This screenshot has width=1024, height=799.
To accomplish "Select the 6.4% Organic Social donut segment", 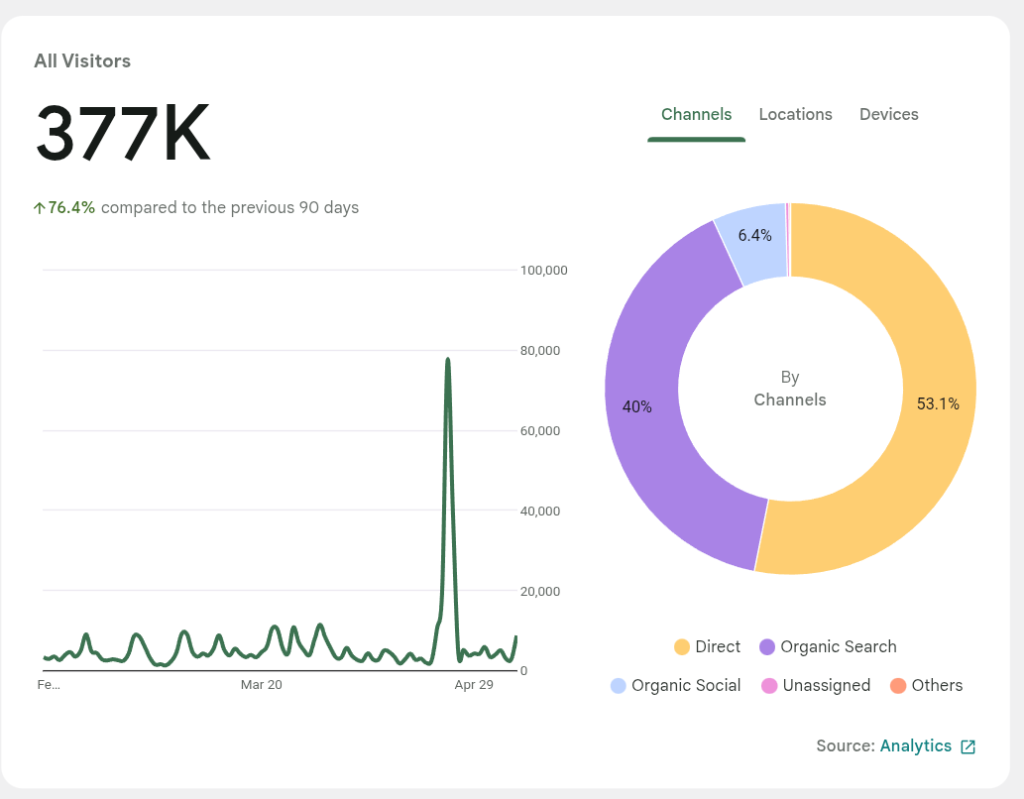I will coord(754,242).
